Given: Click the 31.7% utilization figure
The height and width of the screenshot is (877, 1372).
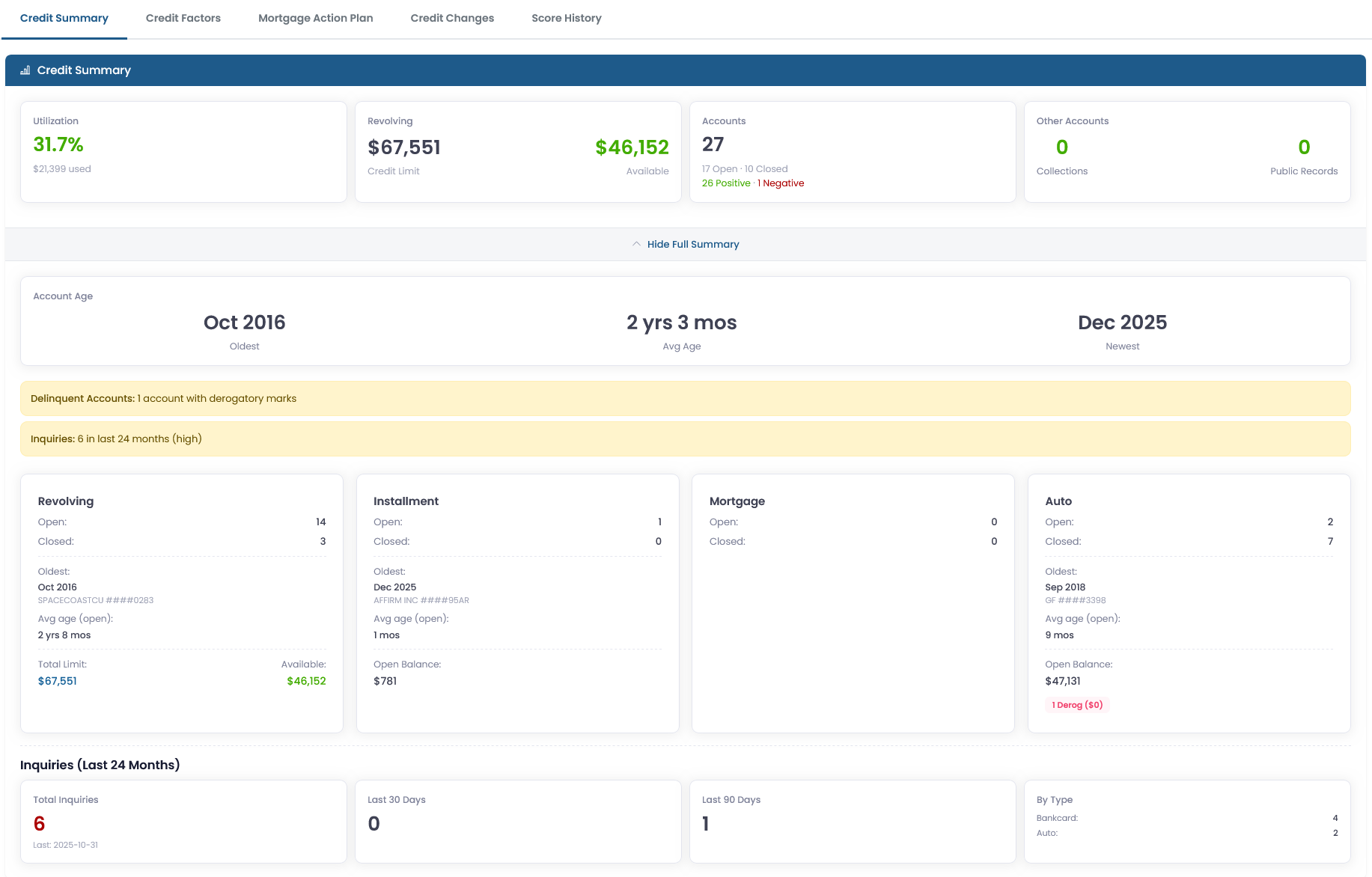Looking at the screenshot, I should (58, 144).
